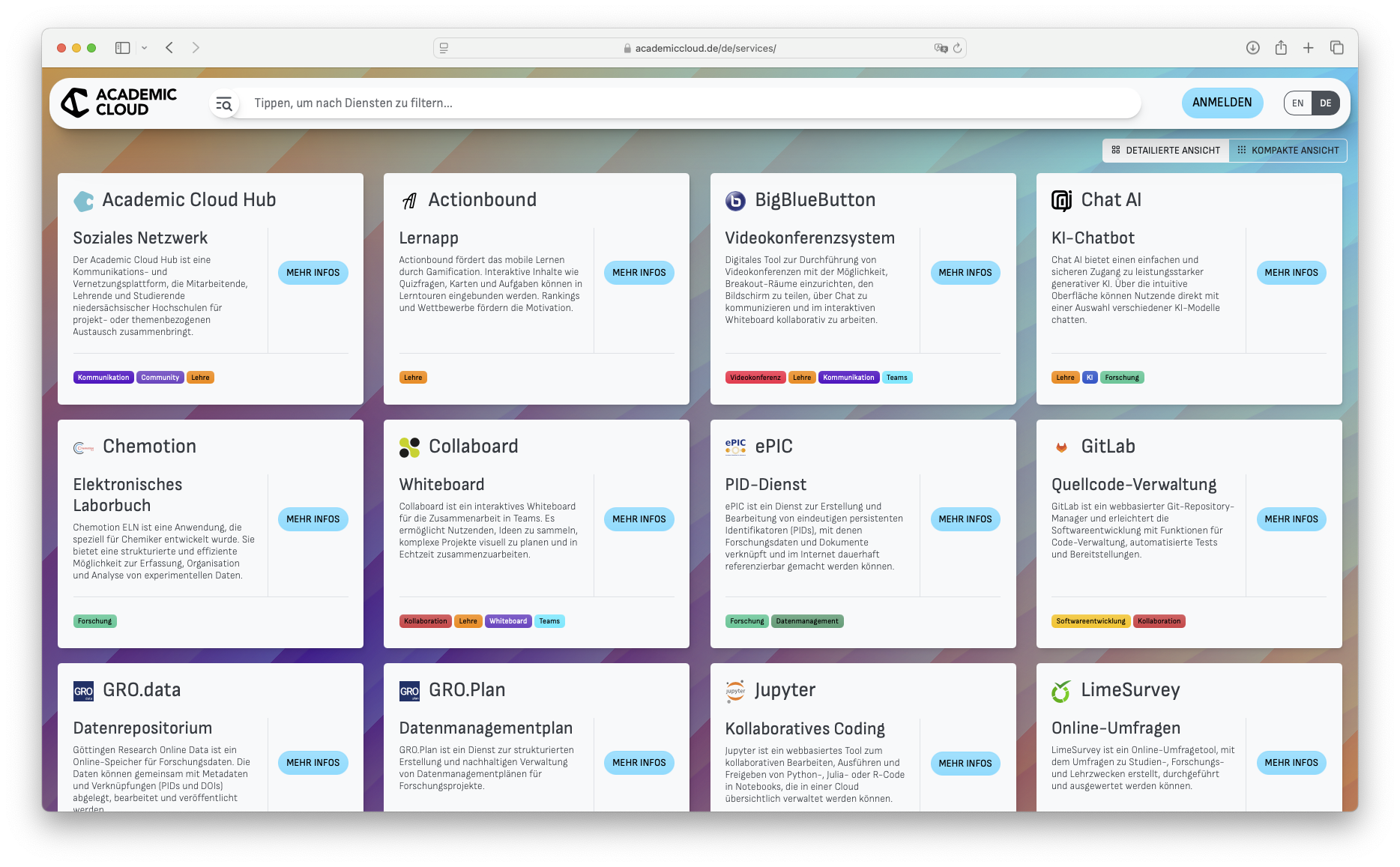The width and height of the screenshot is (1400, 867).
Task: Click the Videokonferenz tag on BigBlueButton
Action: click(x=755, y=378)
